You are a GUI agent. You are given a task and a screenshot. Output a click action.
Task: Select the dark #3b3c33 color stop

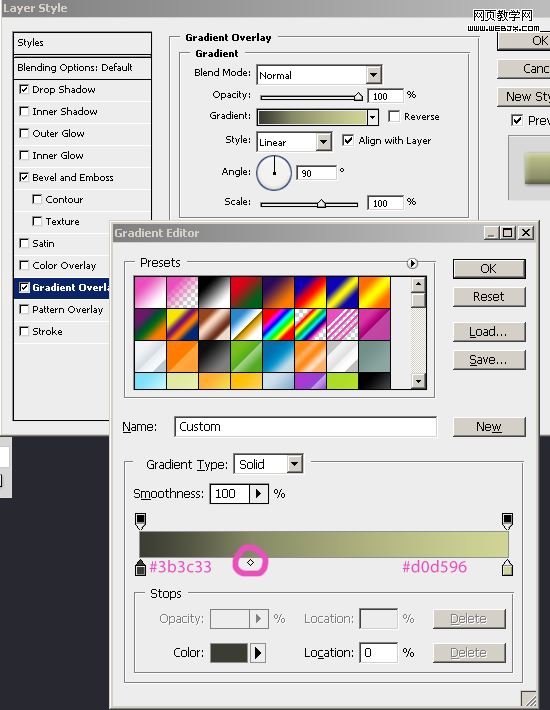[x=140, y=568]
